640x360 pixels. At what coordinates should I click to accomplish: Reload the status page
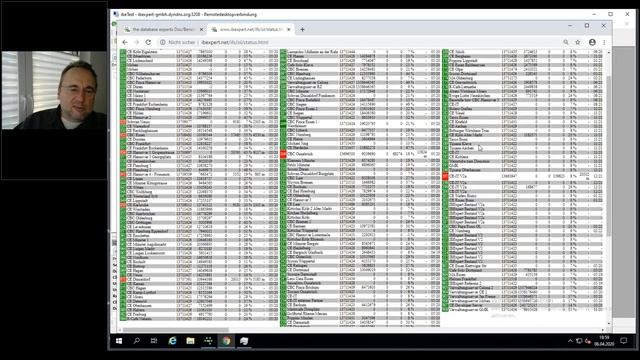pos(148,42)
